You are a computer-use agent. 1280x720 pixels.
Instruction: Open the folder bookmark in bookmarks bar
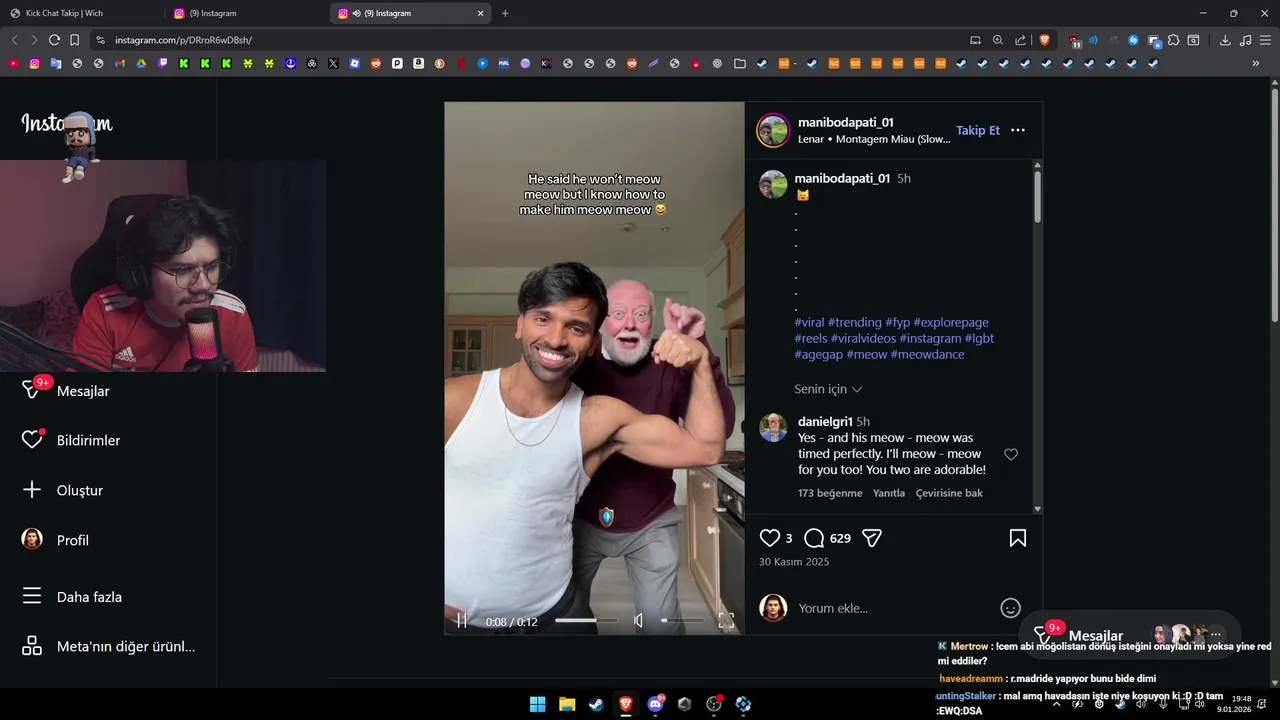pyautogui.click(x=739, y=63)
